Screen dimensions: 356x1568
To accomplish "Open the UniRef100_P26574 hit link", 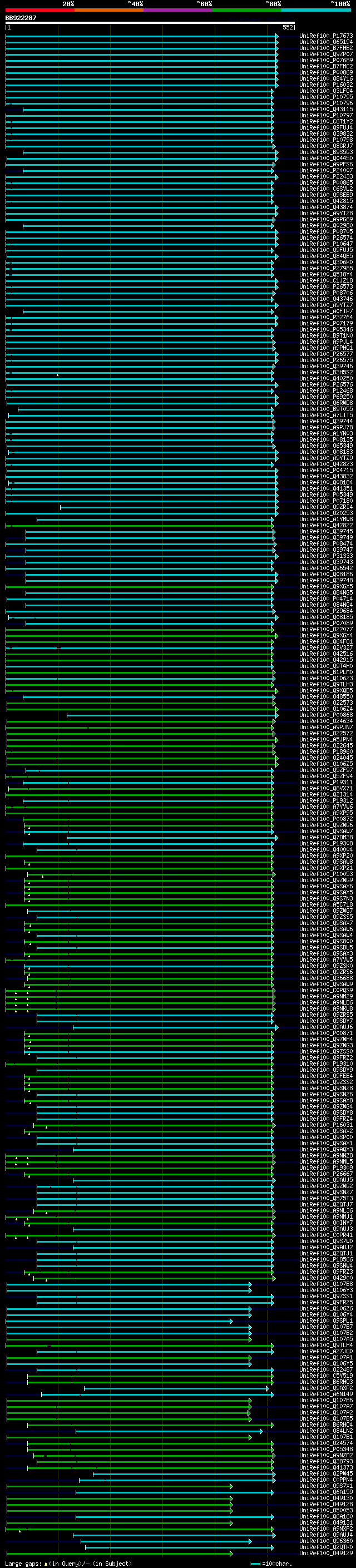I will click(x=325, y=238).
